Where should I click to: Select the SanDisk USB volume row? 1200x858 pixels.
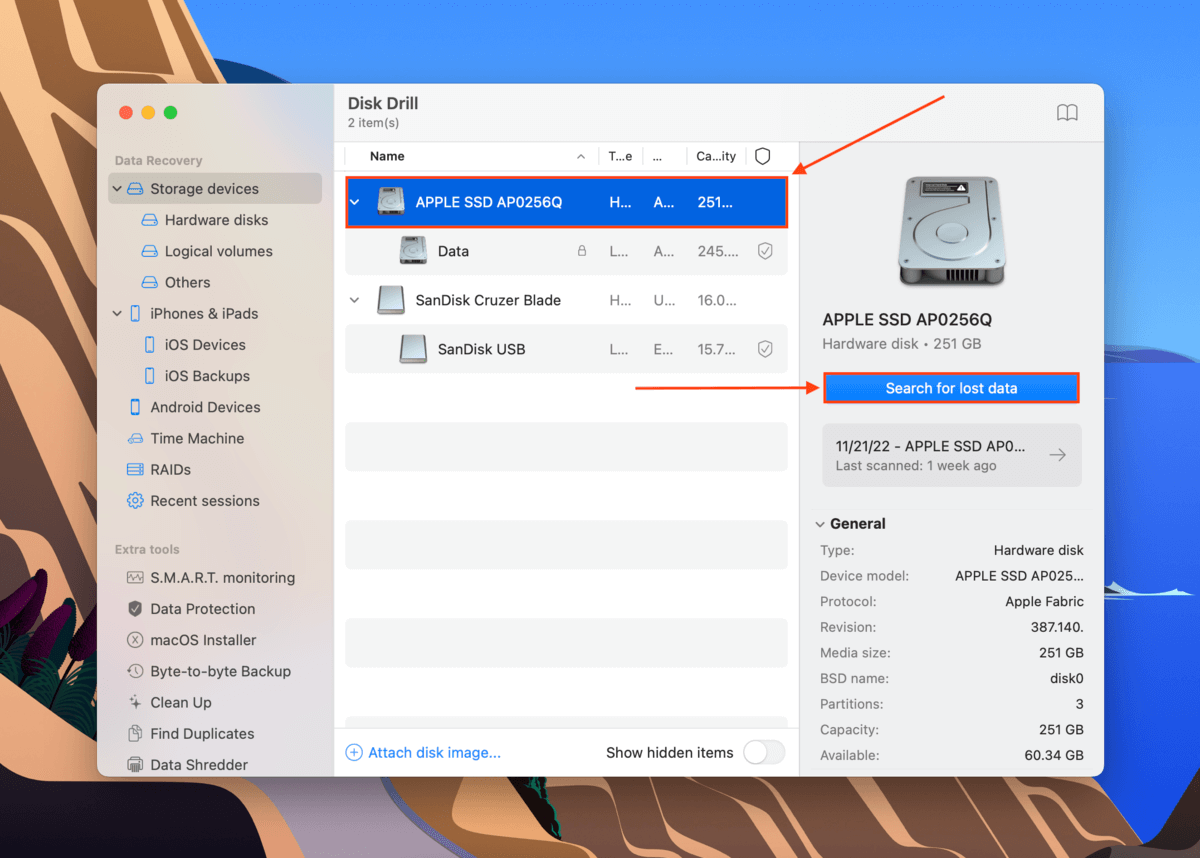pyautogui.click(x=566, y=349)
